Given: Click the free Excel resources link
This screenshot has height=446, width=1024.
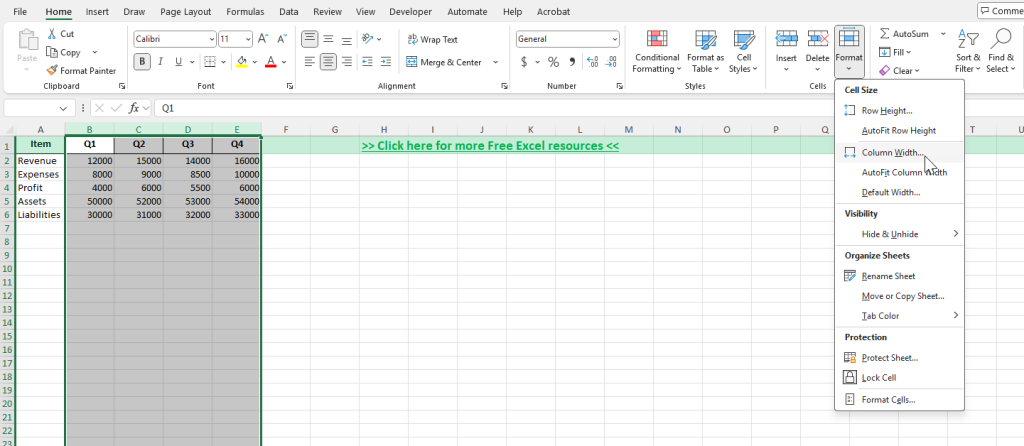Looking at the screenshot, I should [490, 146].
